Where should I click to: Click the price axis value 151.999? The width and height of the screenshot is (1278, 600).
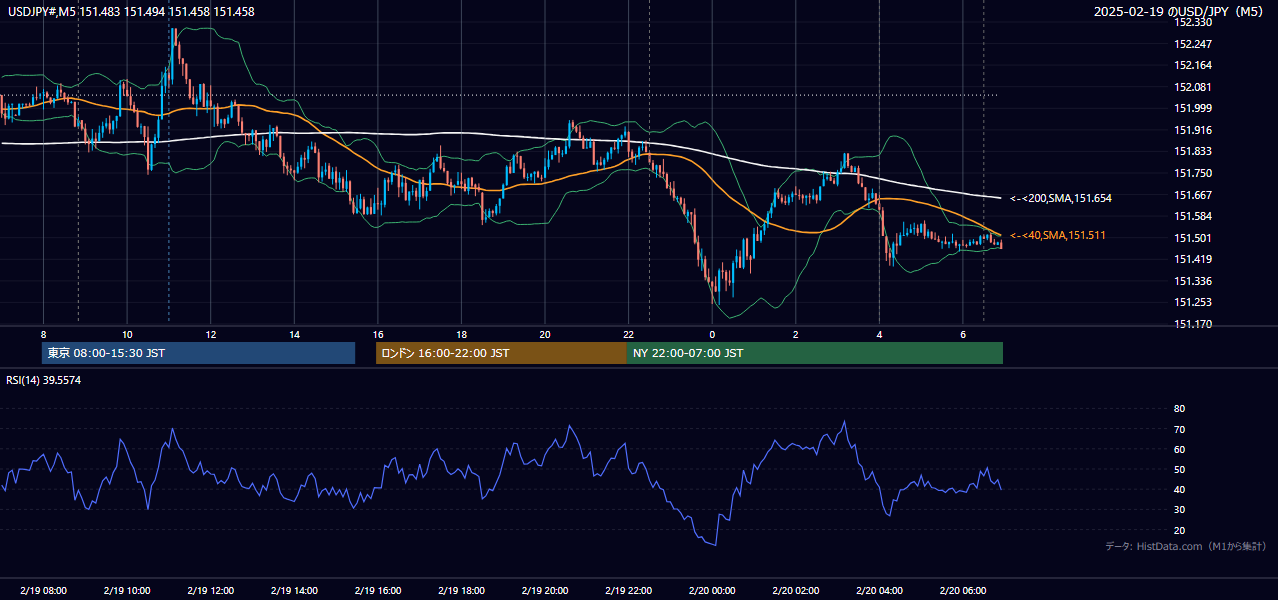coord(1193,108)
